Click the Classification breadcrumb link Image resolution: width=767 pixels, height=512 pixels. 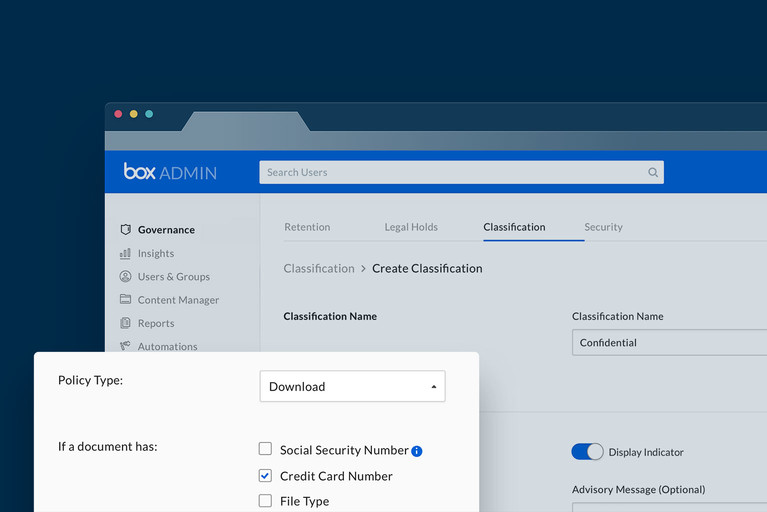coord(319,268)
